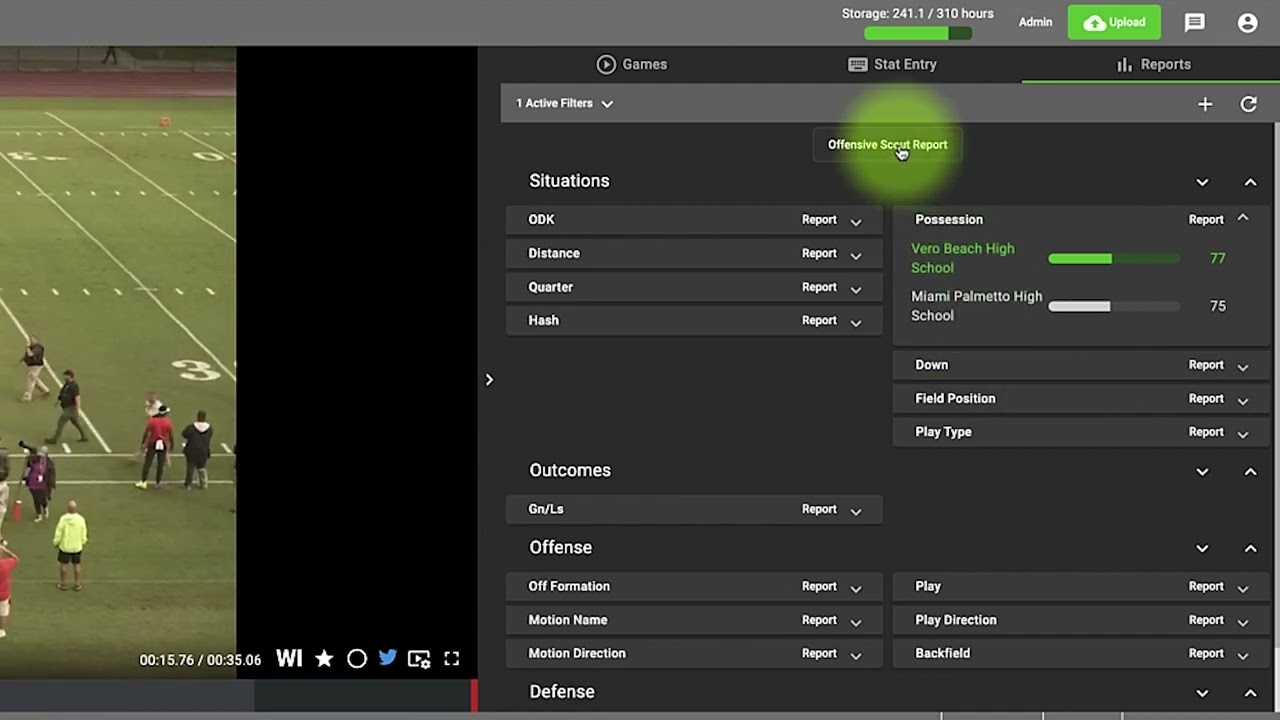Select Miami Palmetto High School possession

977,306
